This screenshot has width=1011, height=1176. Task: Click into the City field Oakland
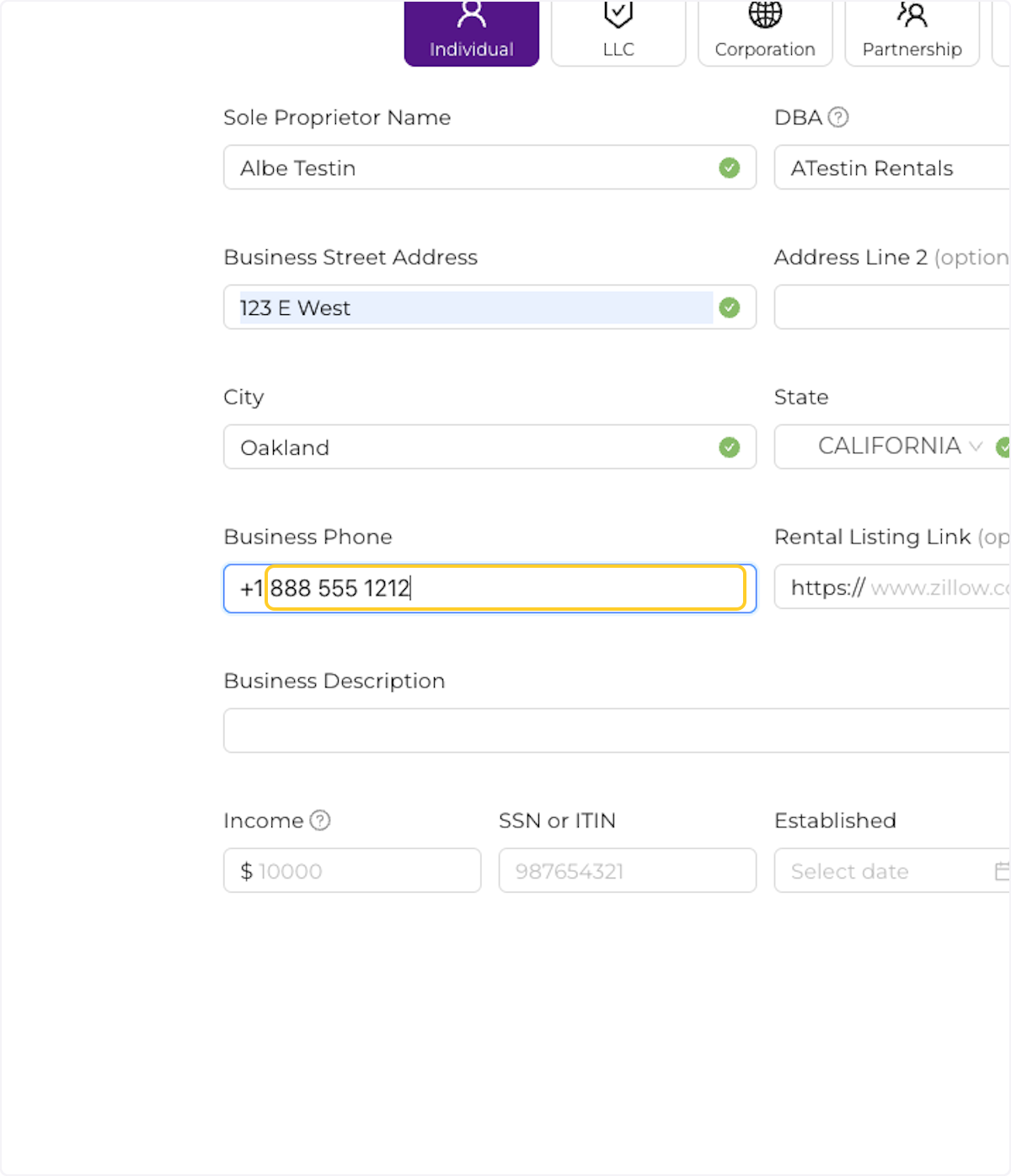472,447
